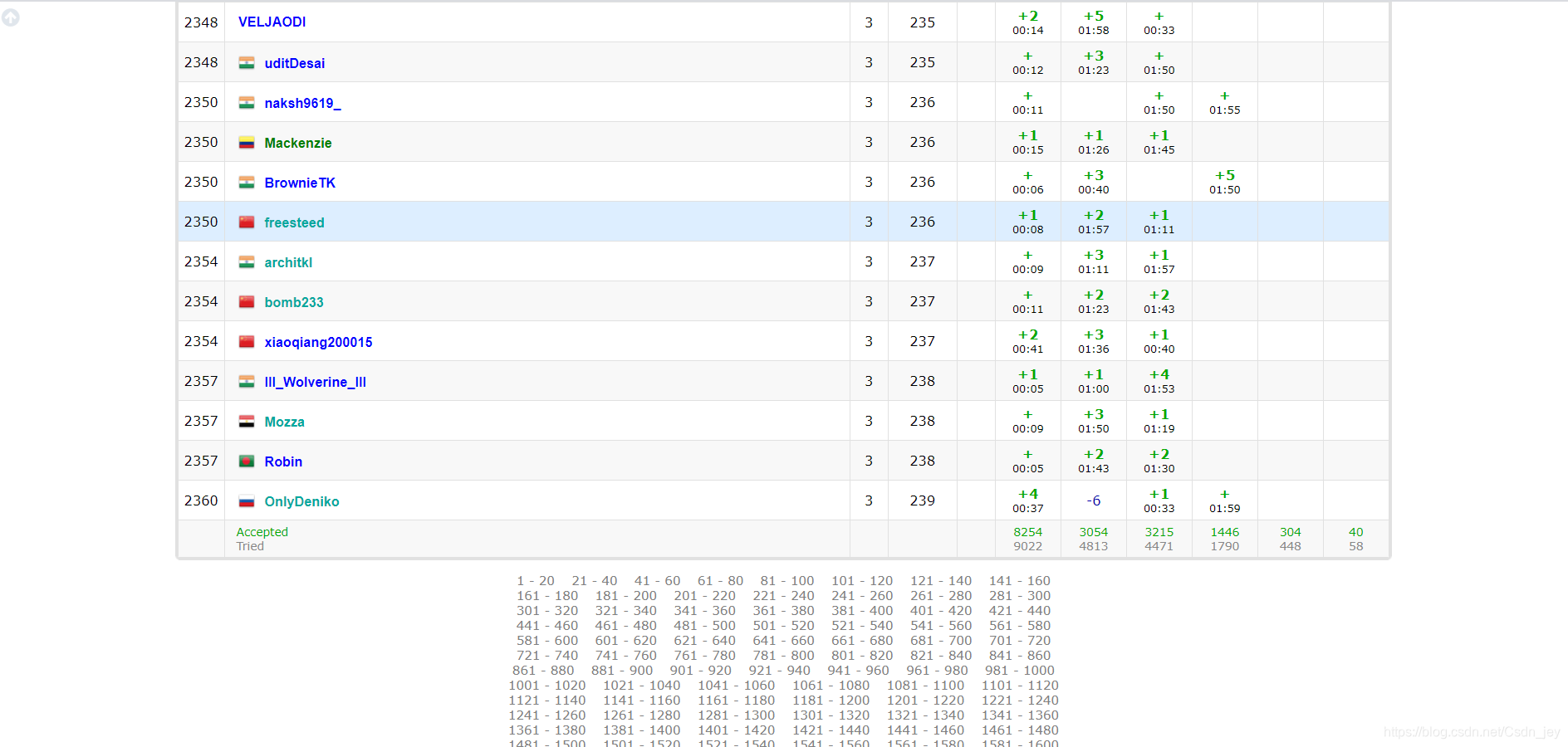Go to standings page 641 - 660
Screen dimensions: 1568x747
783,641
